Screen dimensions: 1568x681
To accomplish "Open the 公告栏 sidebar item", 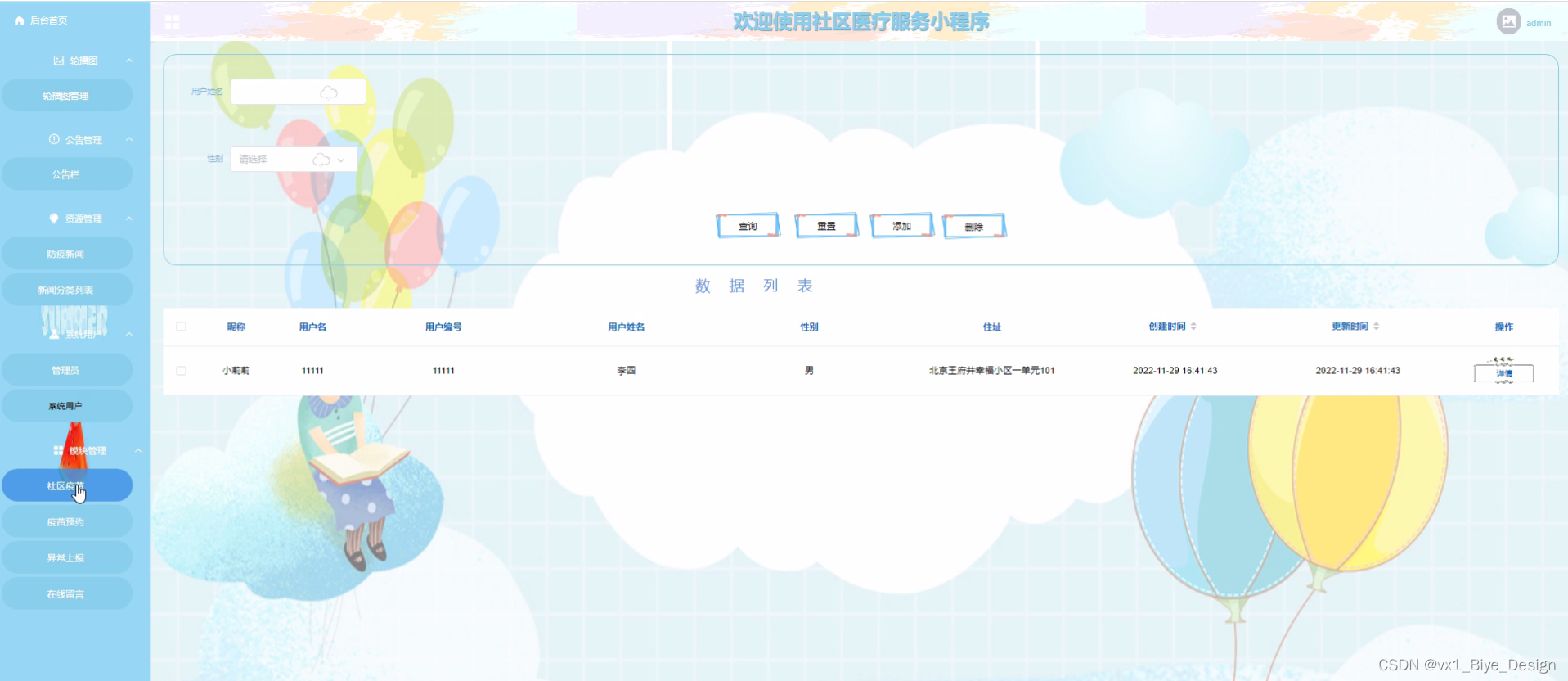I will tap(66, 174).
